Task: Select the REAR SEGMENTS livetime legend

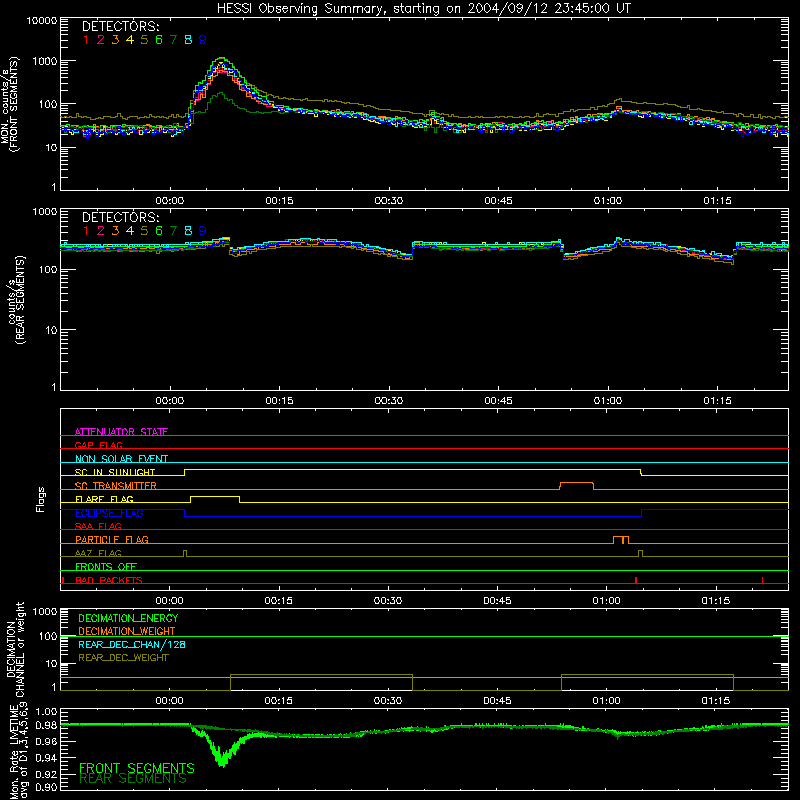Action: tap(133, 779)
